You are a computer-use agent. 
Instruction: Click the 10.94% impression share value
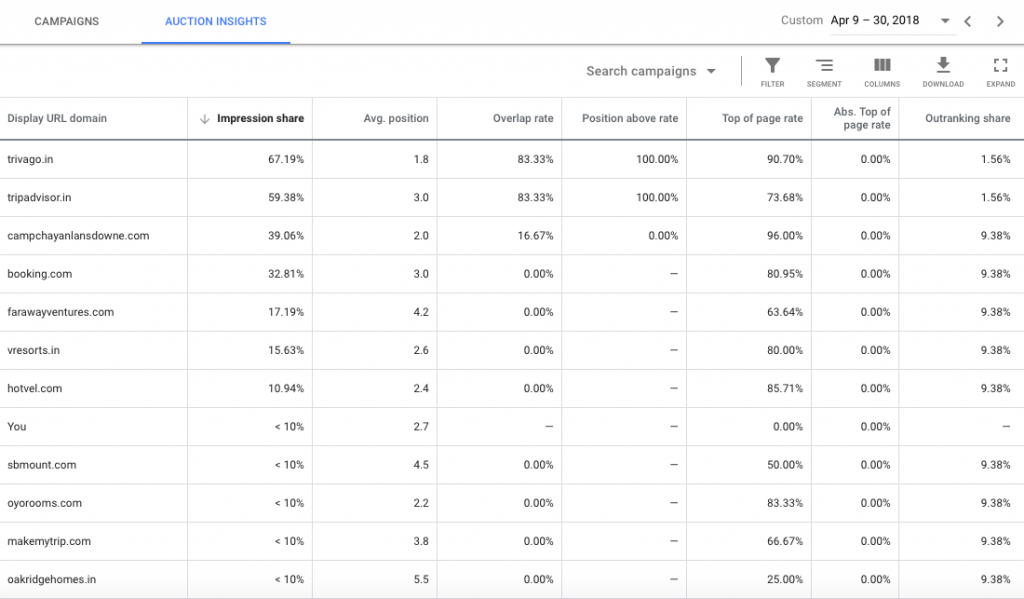point(285,389)
